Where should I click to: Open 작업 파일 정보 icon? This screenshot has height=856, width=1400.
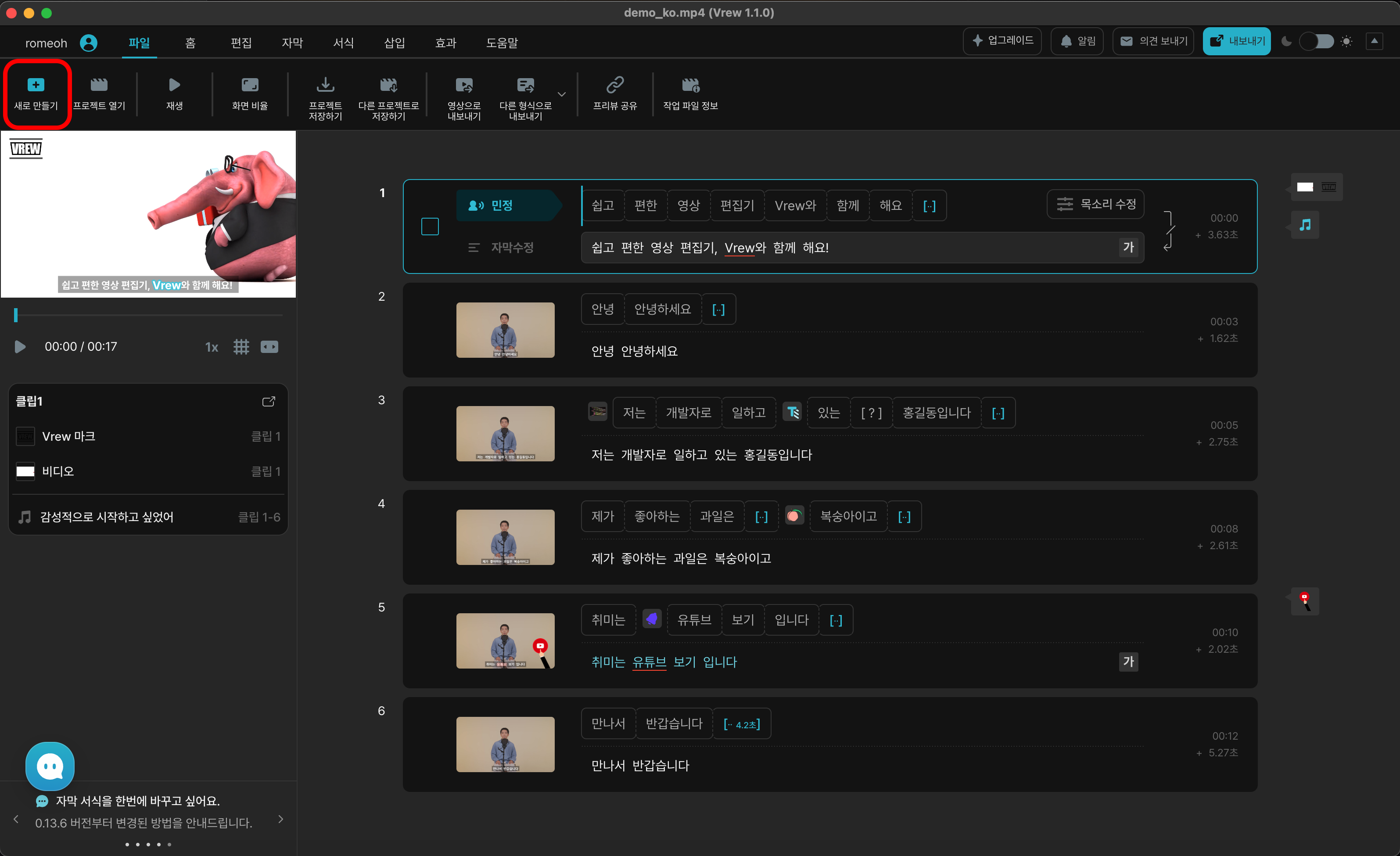[690, 85]
